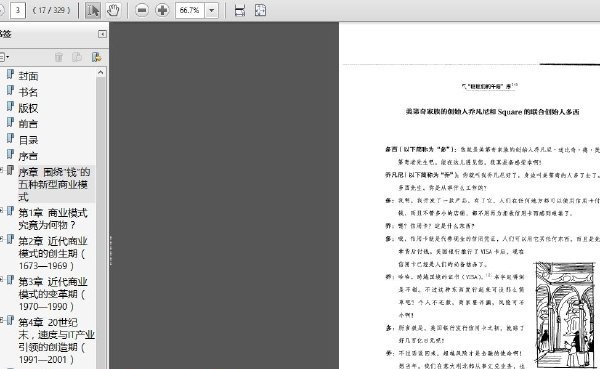This screenshot has height=369, width=600.
Task: Click the bookmark page icon beside 第1章
Action: coord(10,211)
